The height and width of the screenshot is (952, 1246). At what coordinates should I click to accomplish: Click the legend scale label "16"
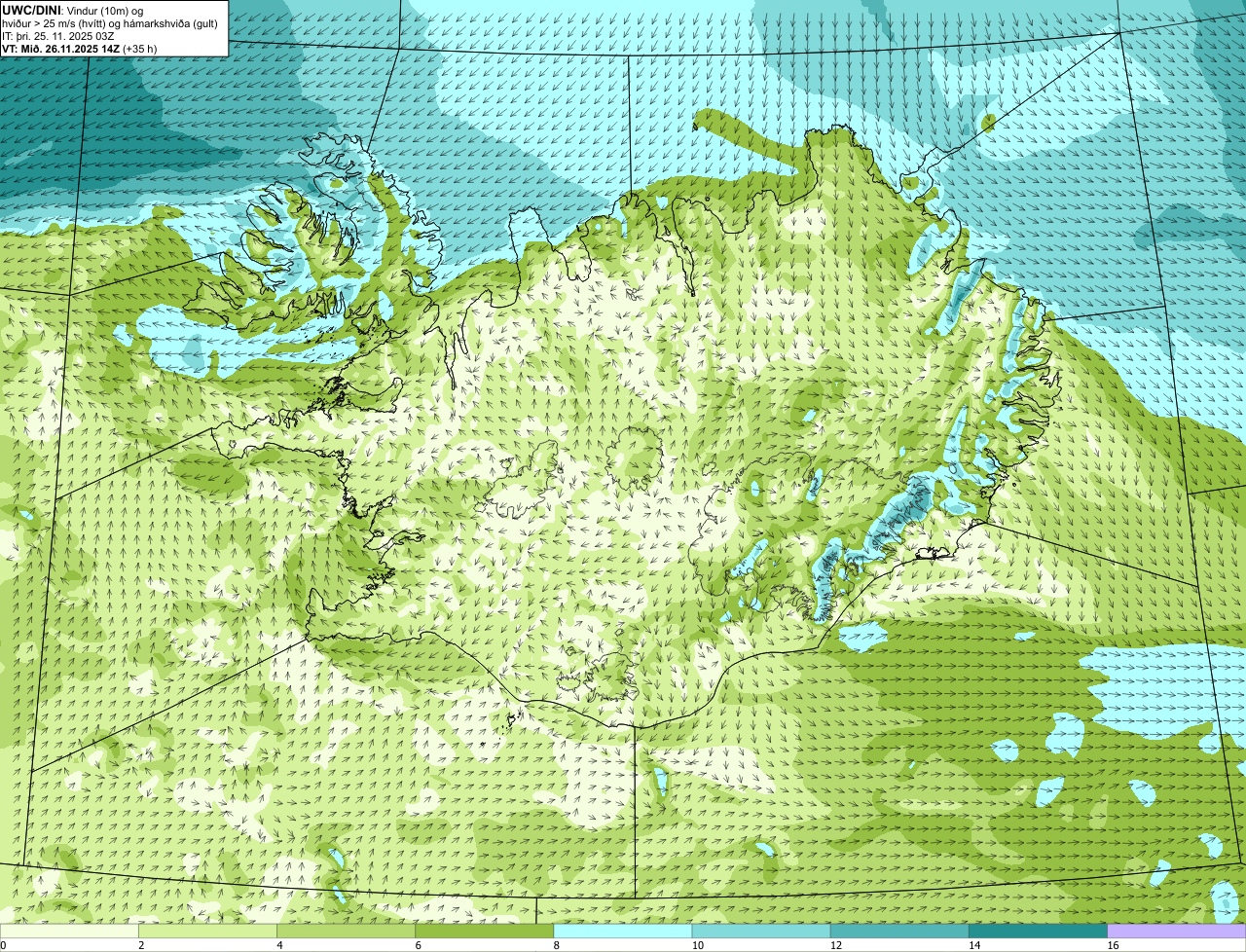tap(1113, 945)
